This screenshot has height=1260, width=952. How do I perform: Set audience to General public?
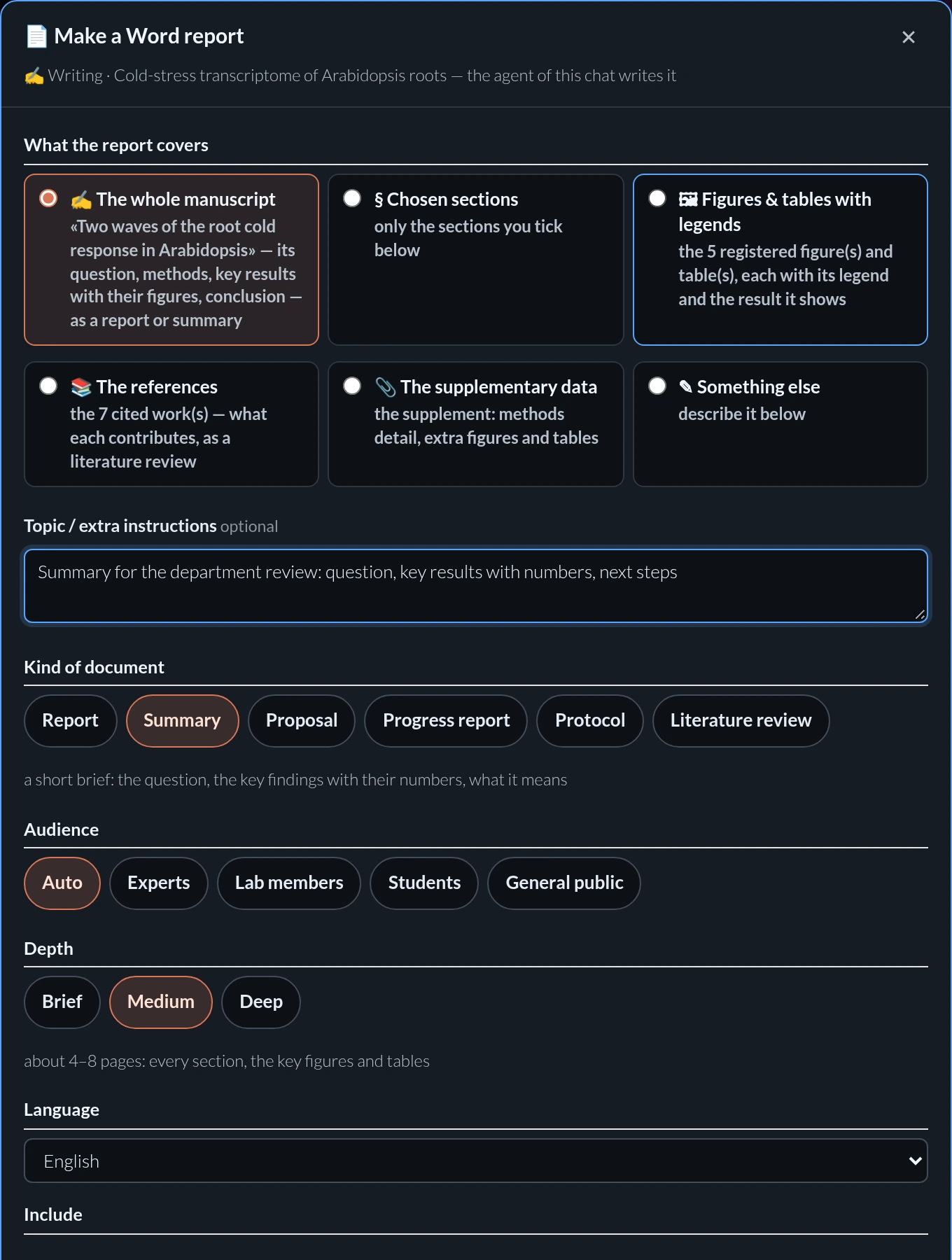click(564, 883)
